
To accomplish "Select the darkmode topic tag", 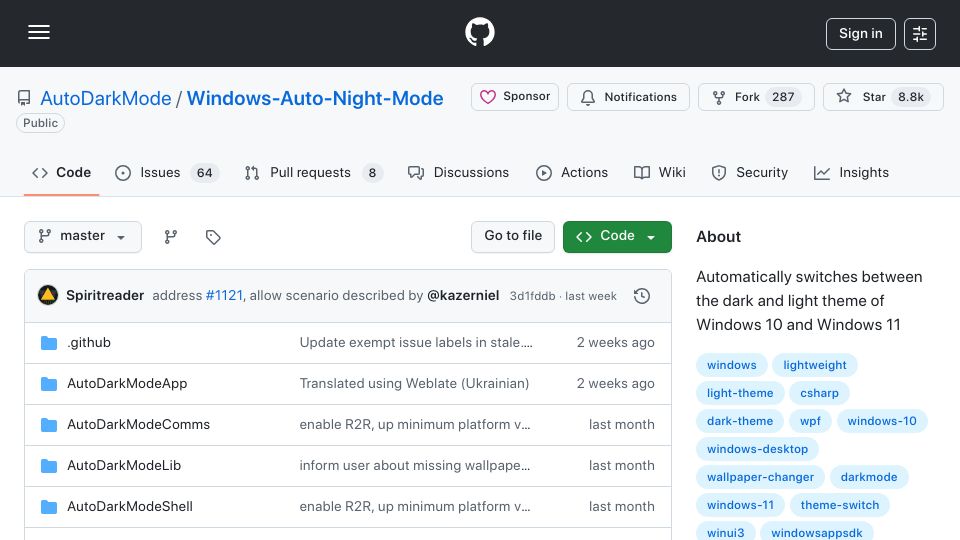I will (869, 478).
